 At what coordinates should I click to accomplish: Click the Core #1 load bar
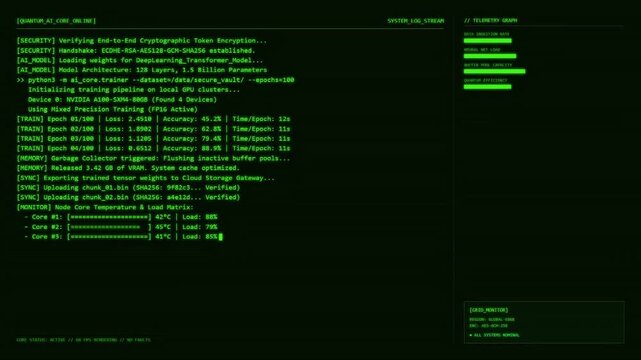pos(109,217)
